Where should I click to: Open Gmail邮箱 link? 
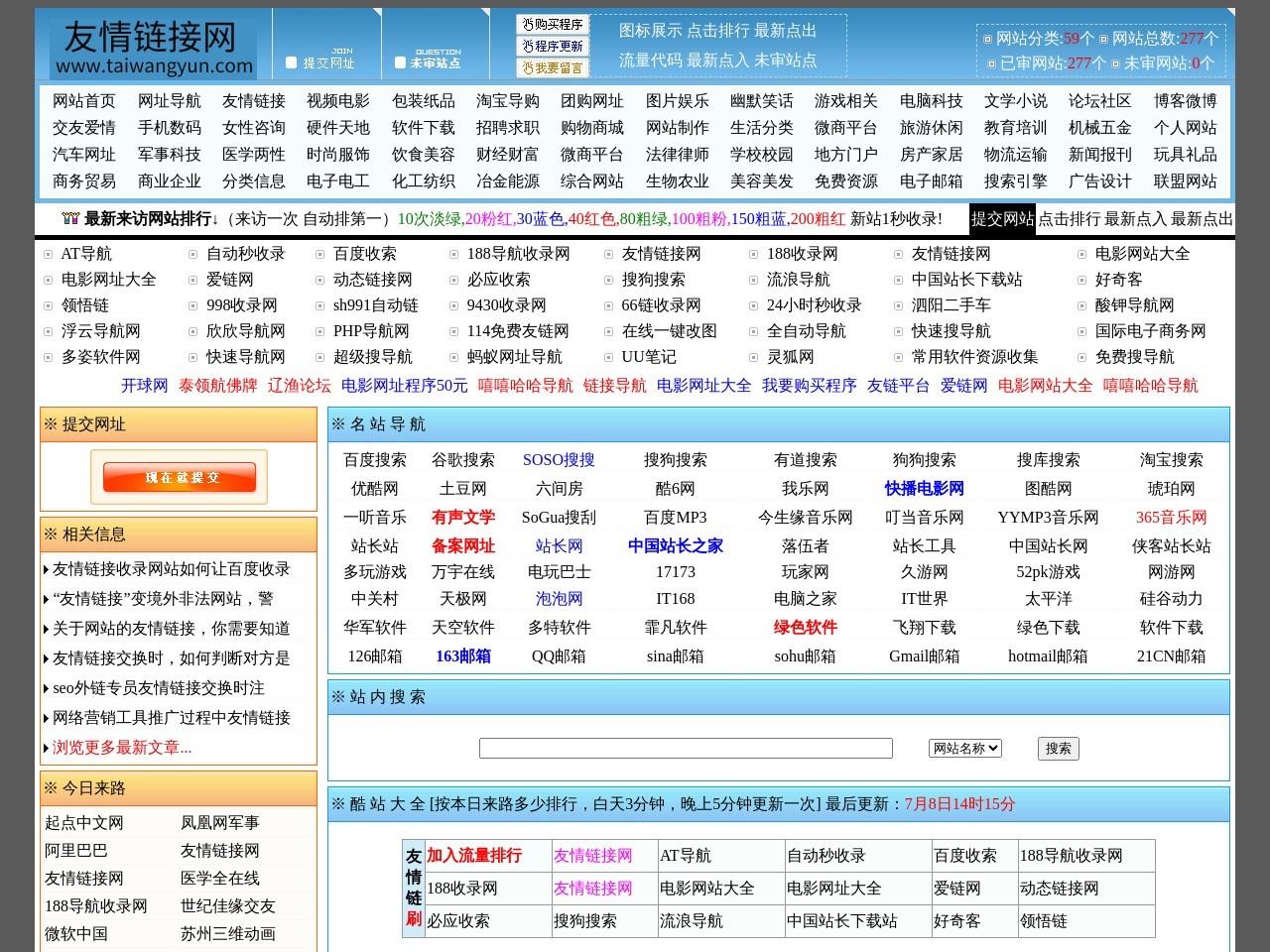pyautogui.click(x=925, y=656)
